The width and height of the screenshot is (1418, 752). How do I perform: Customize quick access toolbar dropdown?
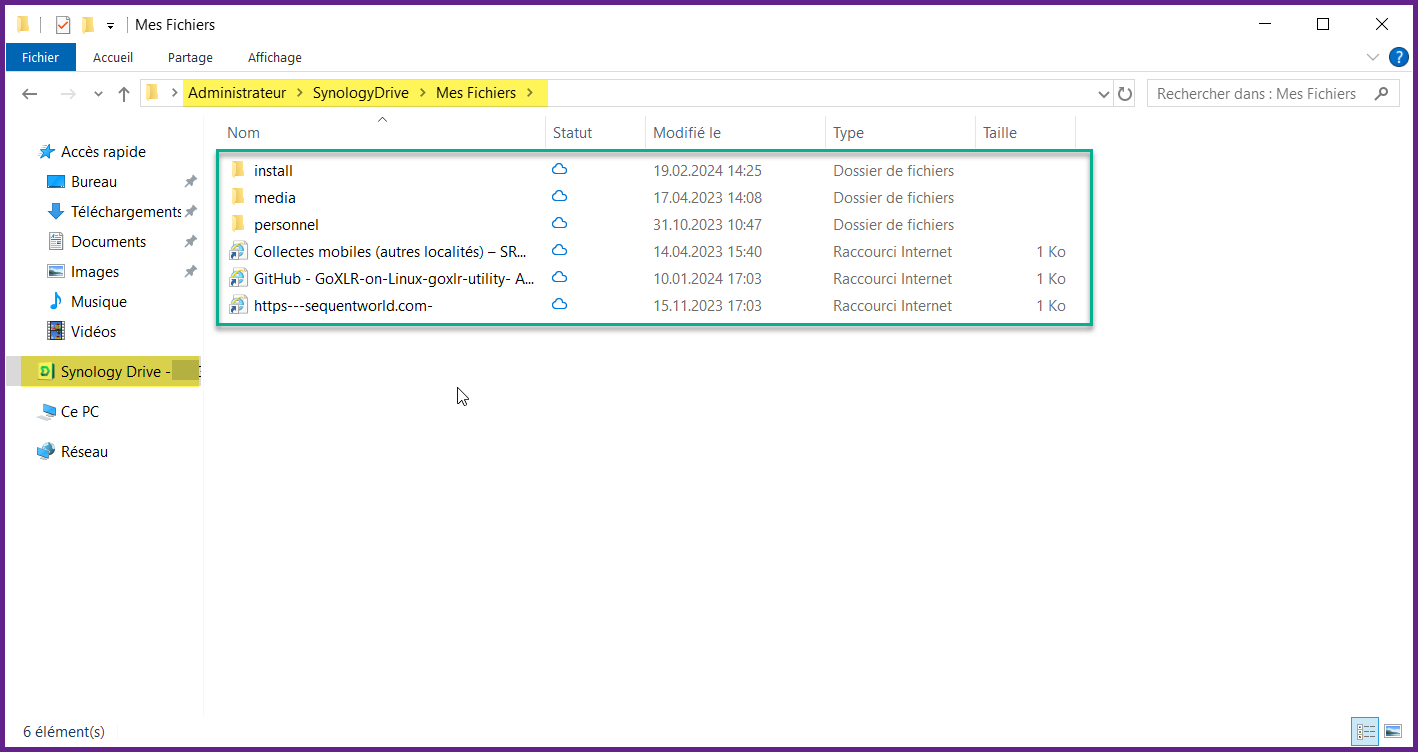coord(110,25)
